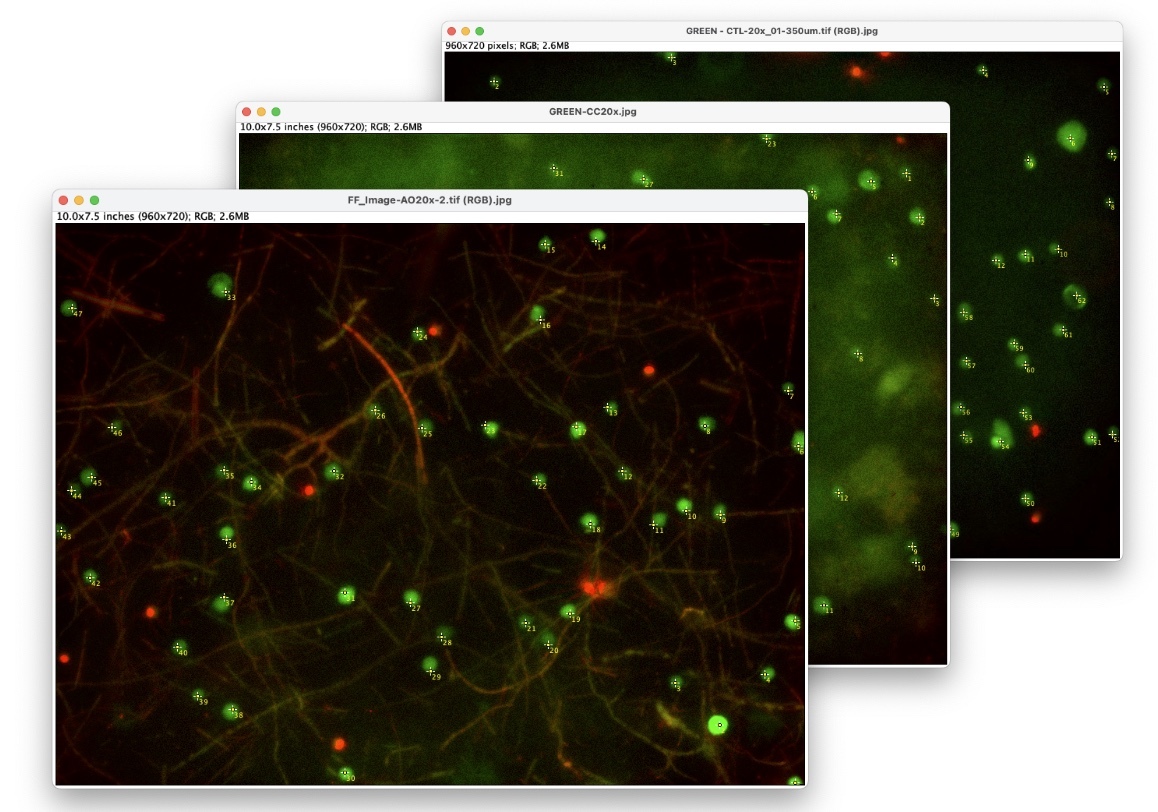Select point marker 36 in FF_Image window
The image size is (1158, 812).
[x=227, y=540]
